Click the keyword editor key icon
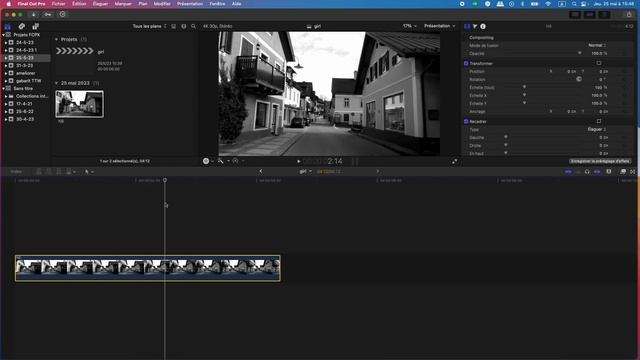Image resolution: width=640 pixels, height=360 pixels. (48, 14)
